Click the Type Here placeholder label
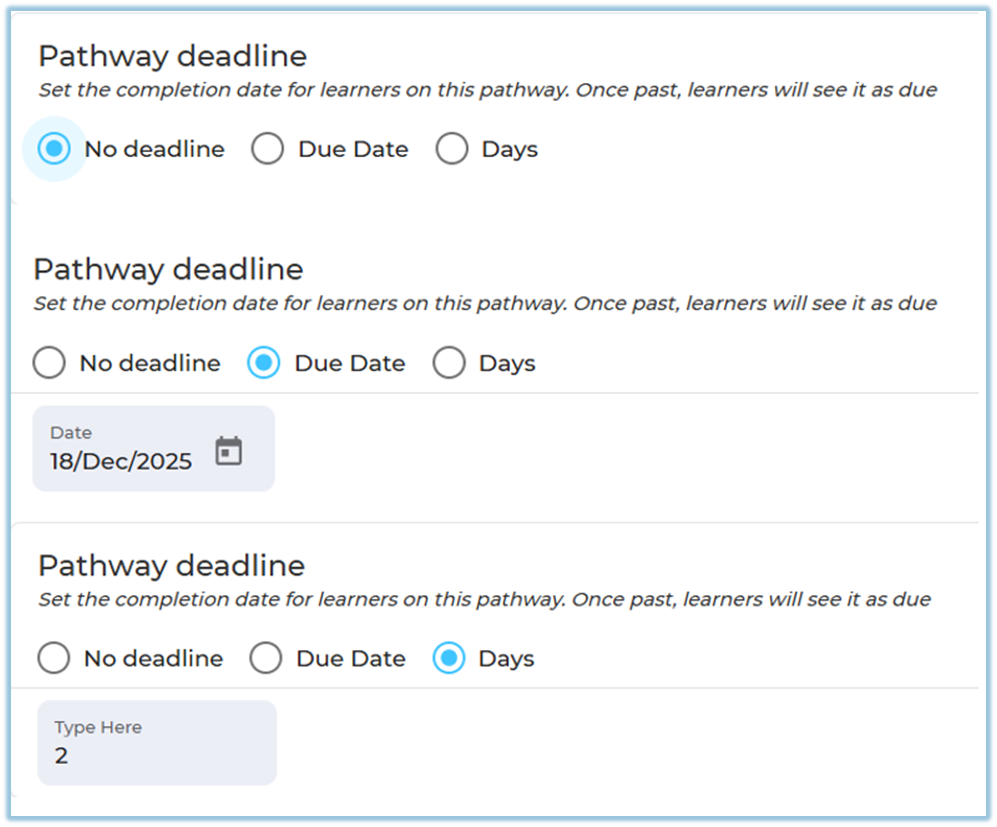 click(x=98, y=727)
